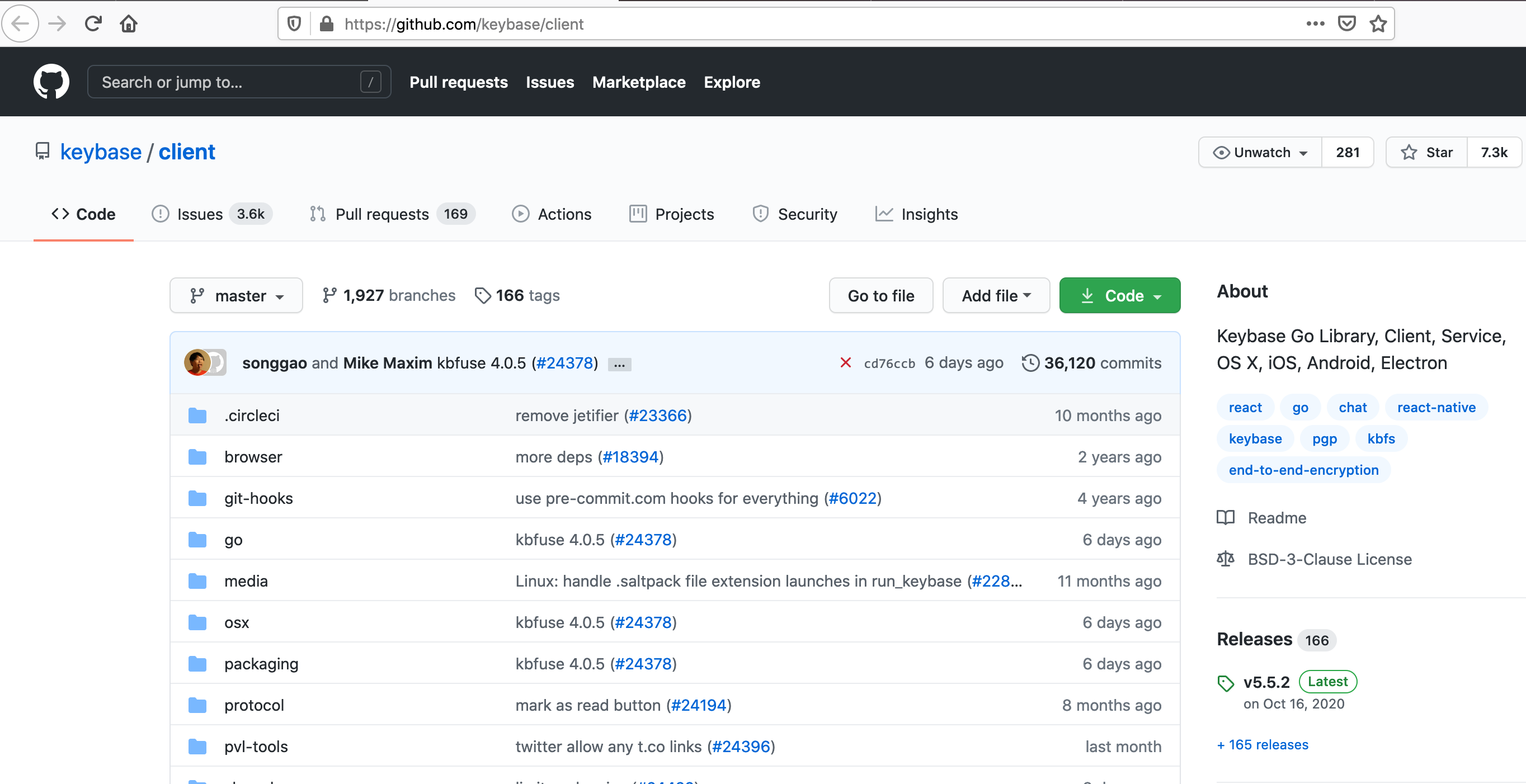Open the + 165 releases link
This screenshot has width=1526, height=784.
point(1263,744)
